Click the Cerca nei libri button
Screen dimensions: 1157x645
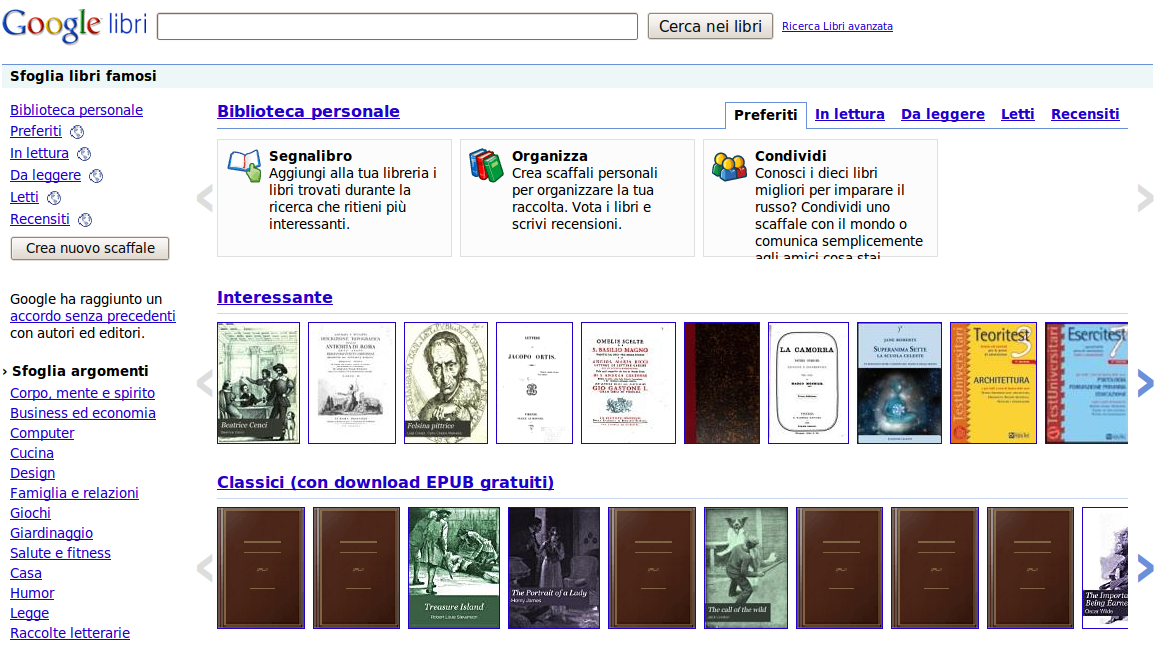(711, 27)
